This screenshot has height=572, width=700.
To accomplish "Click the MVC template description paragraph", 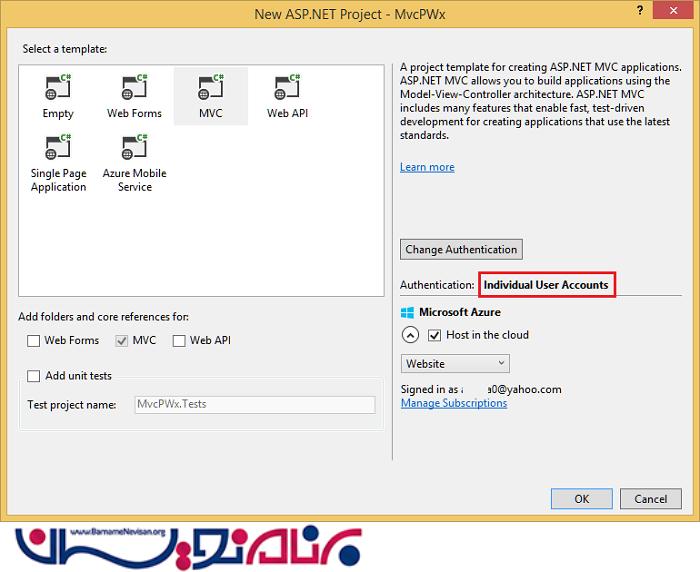I will [x=541, y=101].
